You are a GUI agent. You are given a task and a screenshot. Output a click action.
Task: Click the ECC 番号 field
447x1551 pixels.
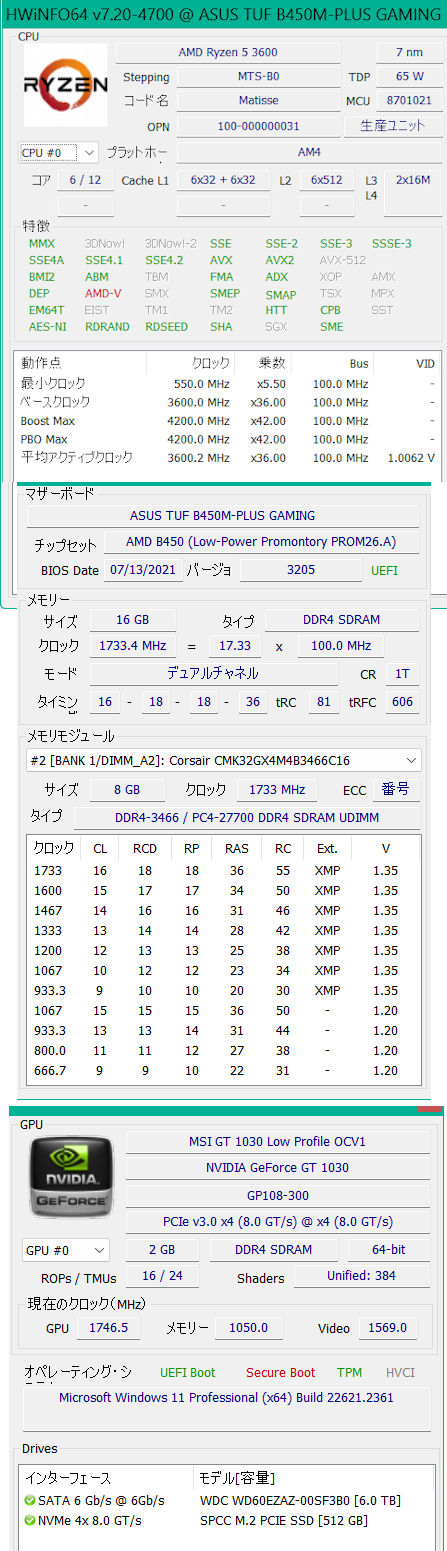point(395,789)
